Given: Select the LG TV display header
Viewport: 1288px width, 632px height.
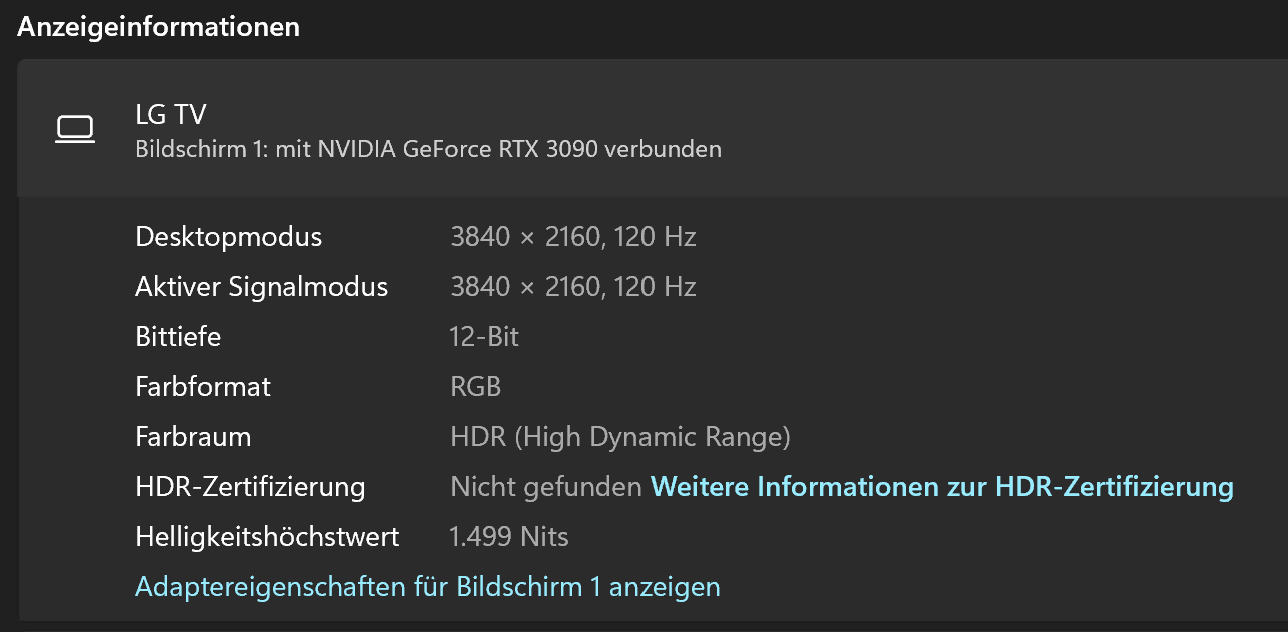Looking at the screenshot, I should click(x=652, y=129).
